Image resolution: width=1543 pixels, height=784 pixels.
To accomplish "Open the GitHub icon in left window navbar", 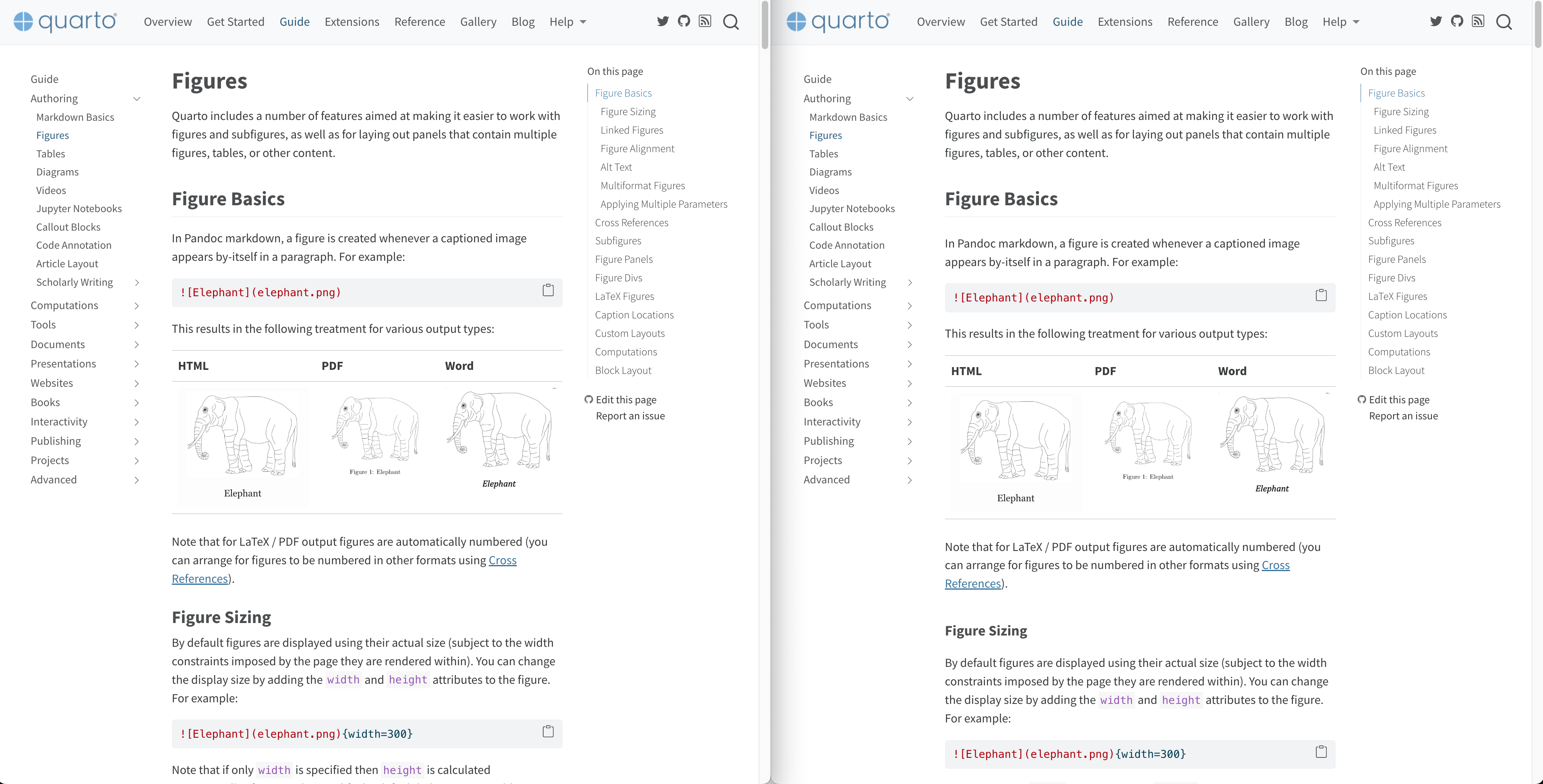I will 683,22.
